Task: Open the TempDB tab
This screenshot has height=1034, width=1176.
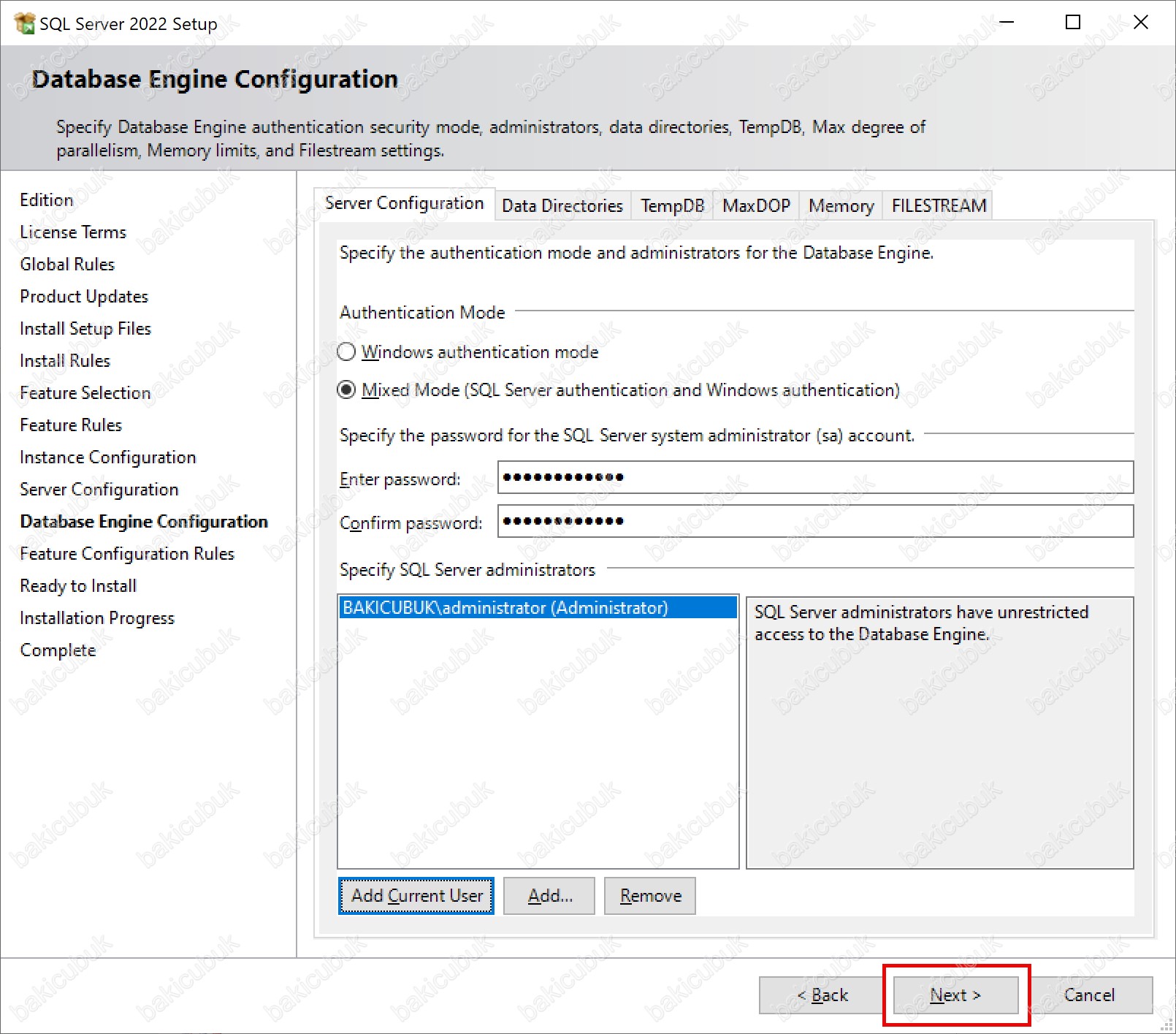Action: [672, 206]
